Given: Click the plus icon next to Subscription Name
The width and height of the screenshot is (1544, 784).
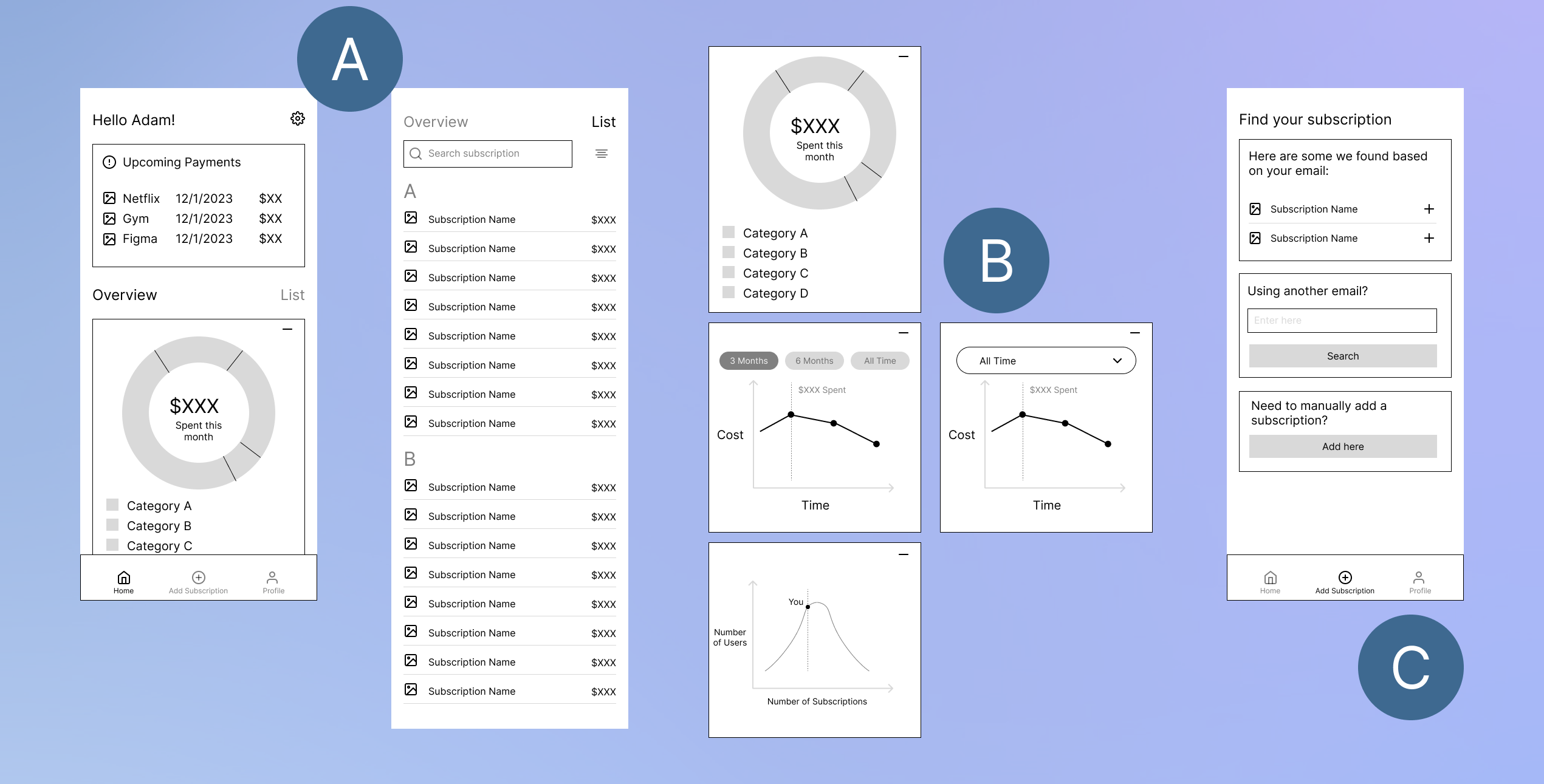Looking at the screenshot, I should coord(1429,208).
